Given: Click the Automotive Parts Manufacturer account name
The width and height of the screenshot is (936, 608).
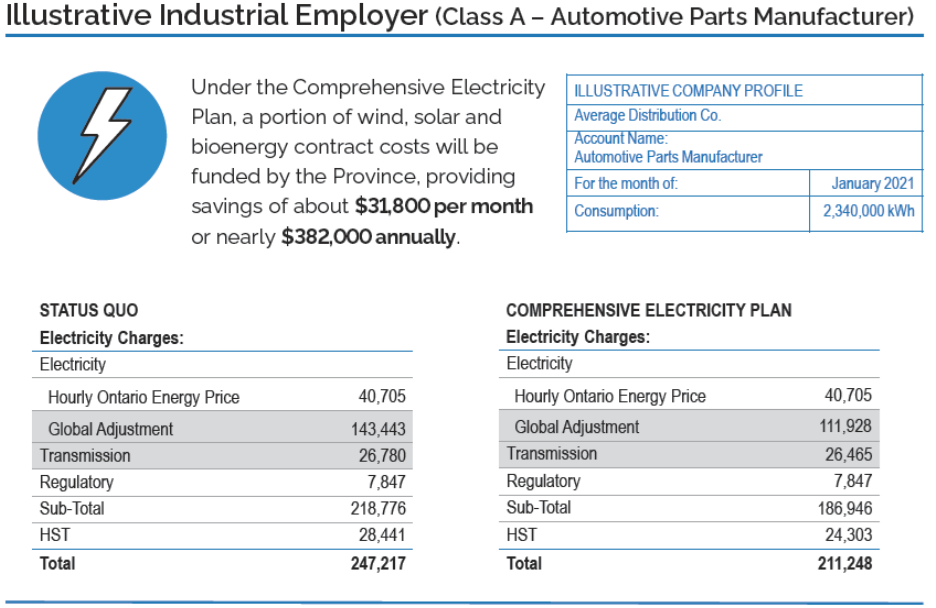Looking at the screenshot, I should point(668,157).
